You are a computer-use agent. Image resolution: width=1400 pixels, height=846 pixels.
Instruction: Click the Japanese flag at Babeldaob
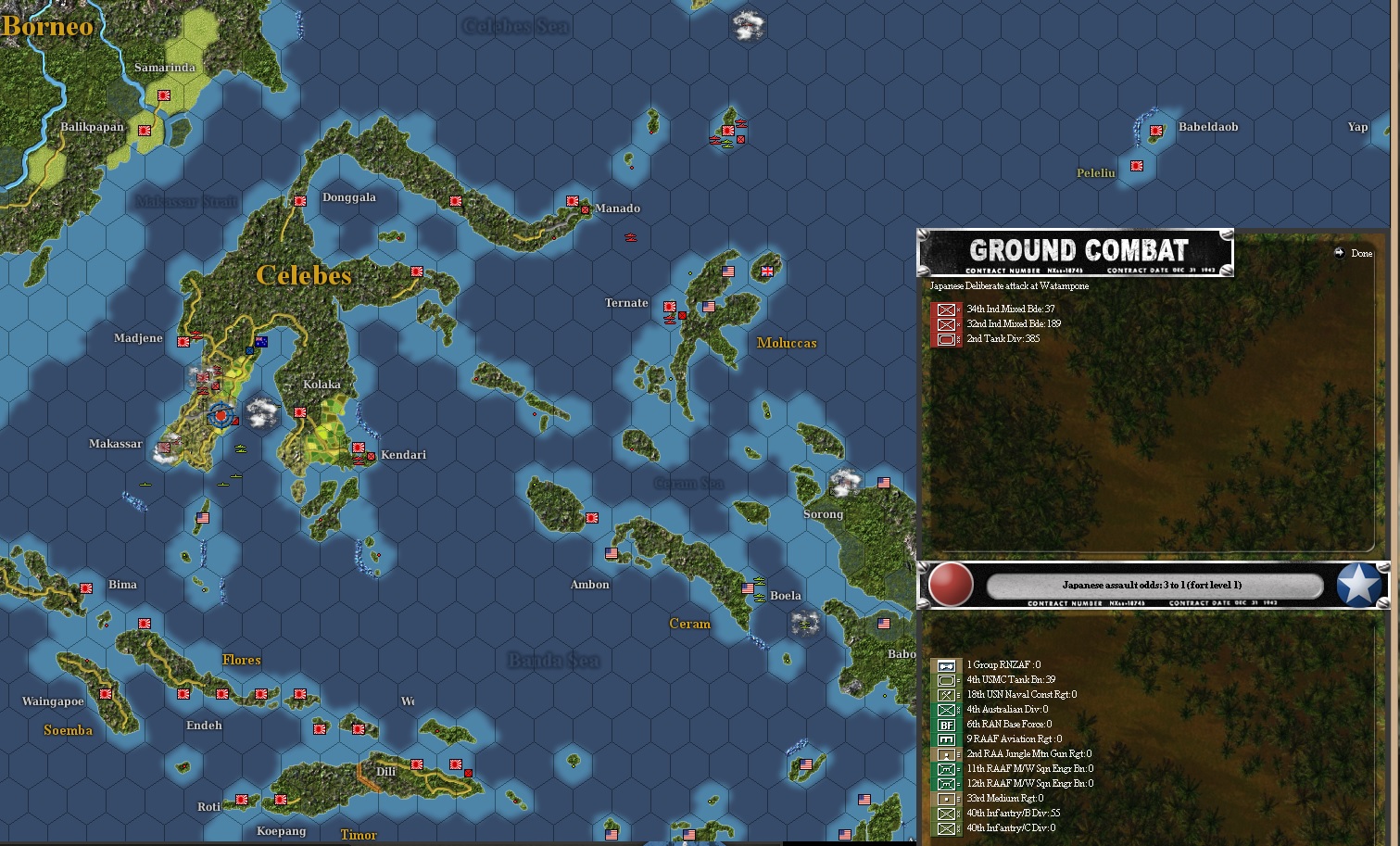coord(1156,132)
